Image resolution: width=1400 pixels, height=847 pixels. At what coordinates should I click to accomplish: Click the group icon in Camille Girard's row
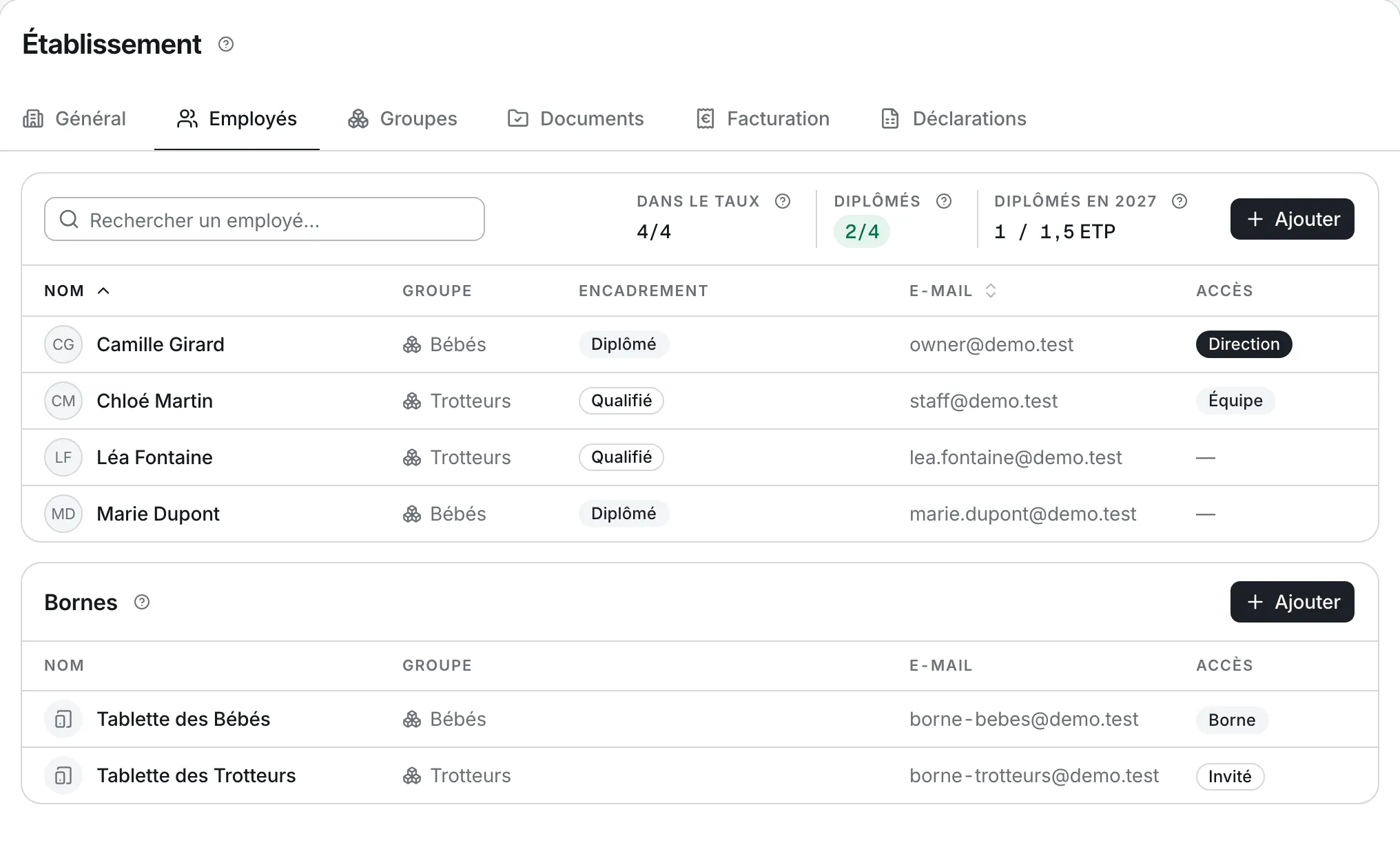click(412, 344)
